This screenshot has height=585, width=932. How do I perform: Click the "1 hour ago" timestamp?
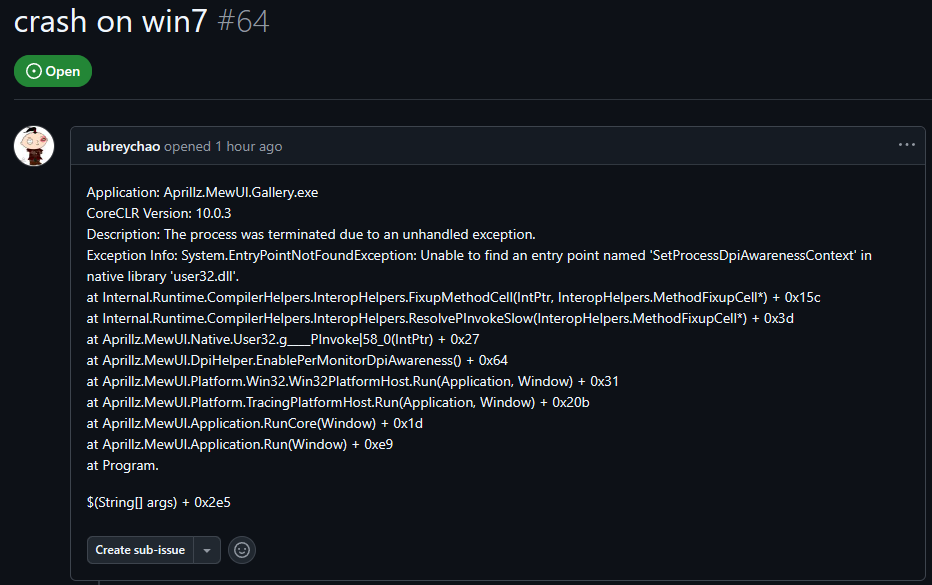click(249, 146)
